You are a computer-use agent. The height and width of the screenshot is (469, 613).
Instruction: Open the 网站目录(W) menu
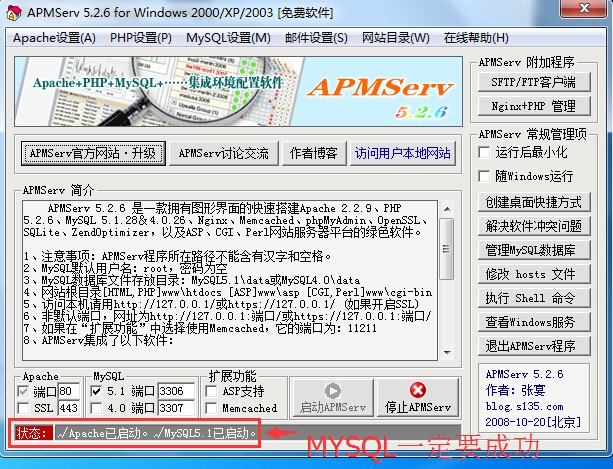(x=396, y=38)
